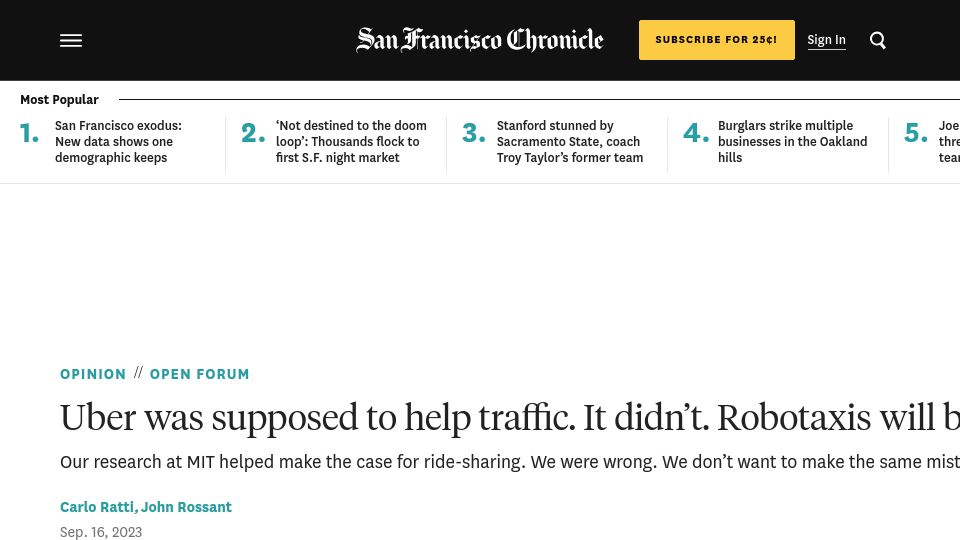Viewport: 960px width, 540px height.
Task: Click the MIT research subheadline text
Action: (x=510, y=462)
